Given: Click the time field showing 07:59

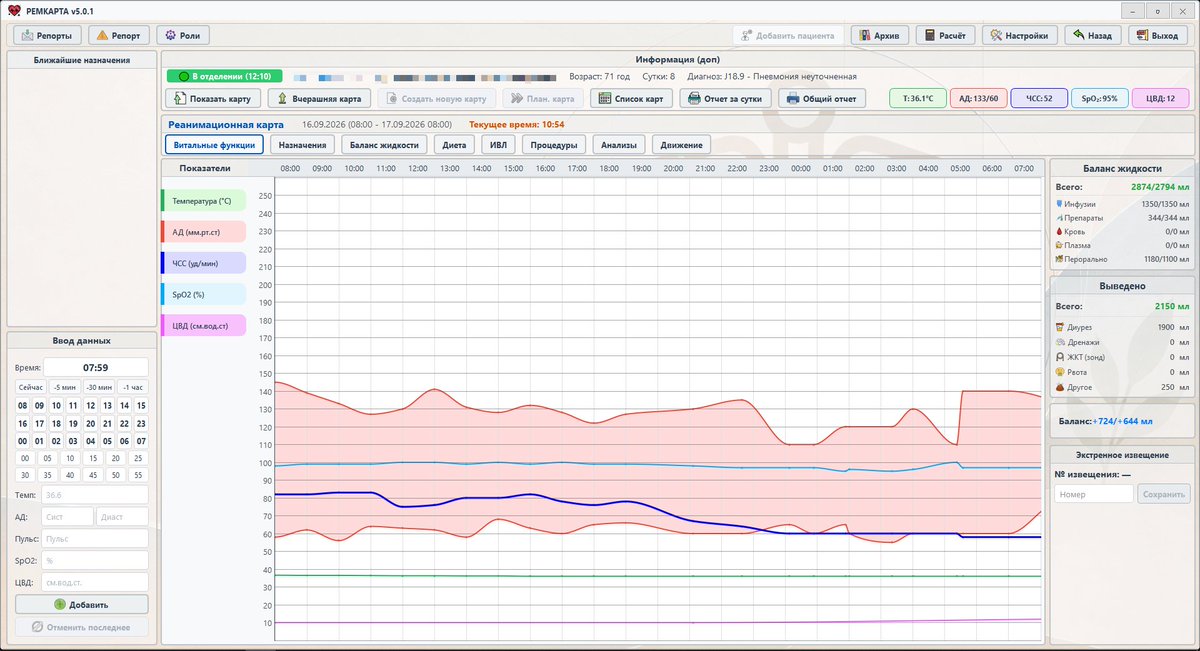Looking at the screenshot, I should coord(95,367).
